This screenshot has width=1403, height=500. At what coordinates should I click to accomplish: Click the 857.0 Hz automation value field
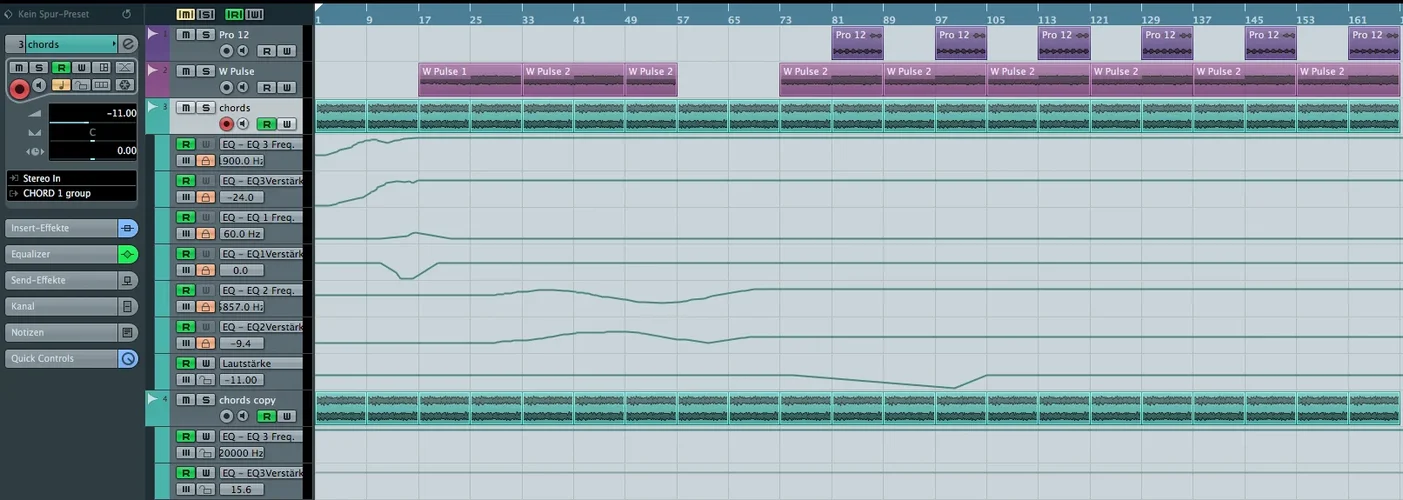pos(241,307)
